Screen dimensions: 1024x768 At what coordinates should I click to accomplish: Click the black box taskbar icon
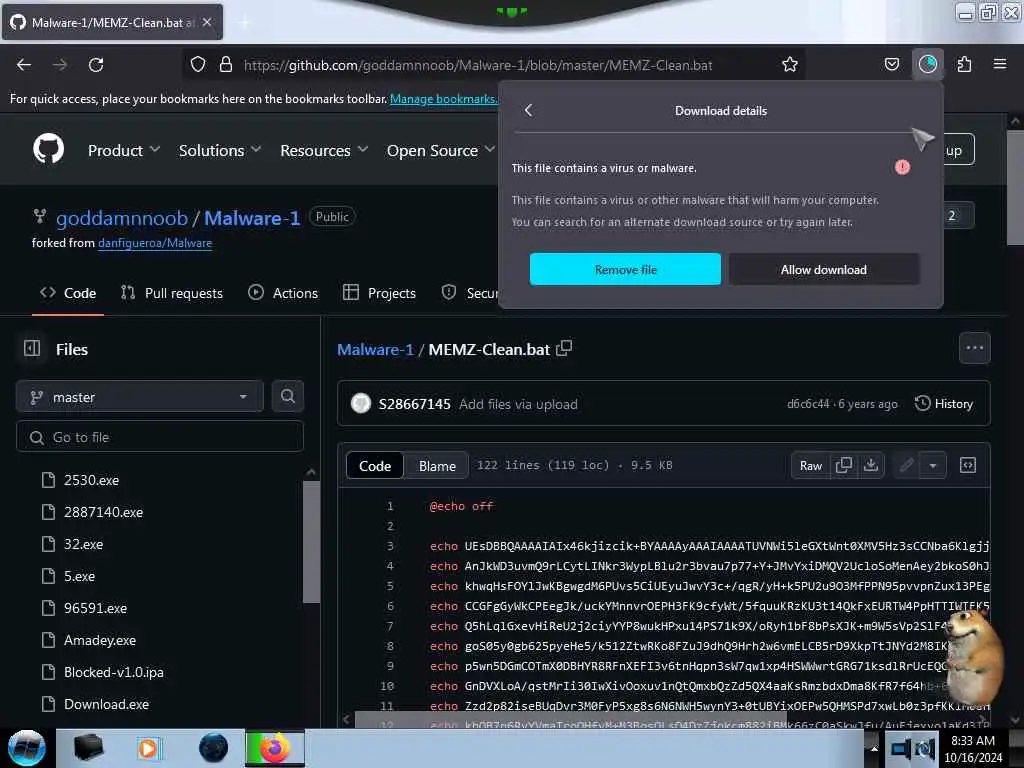coord(88,748)
